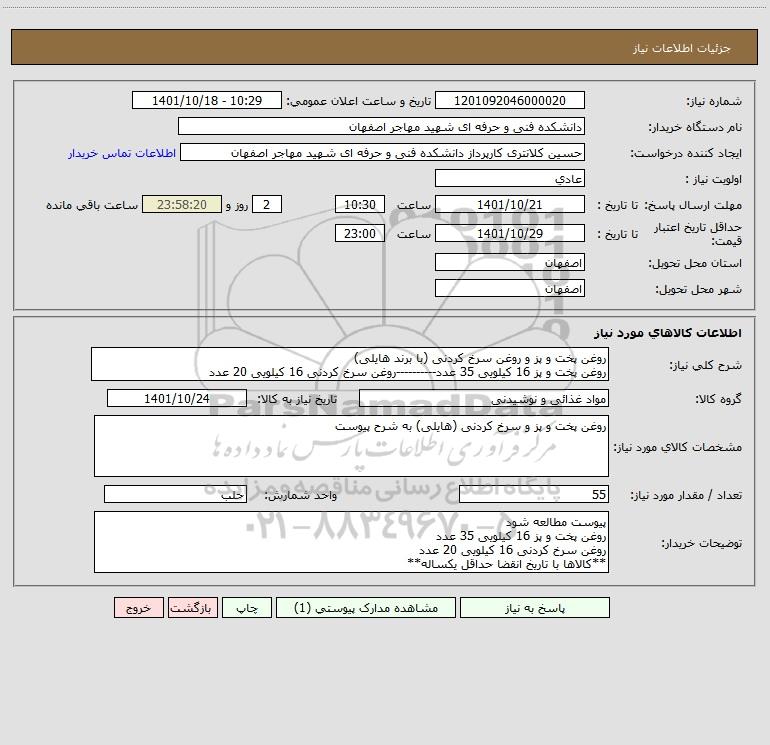The height and width of the screenshot is (745, 770).
Task: Click the چاپ print button
Action: click(247, 608)
